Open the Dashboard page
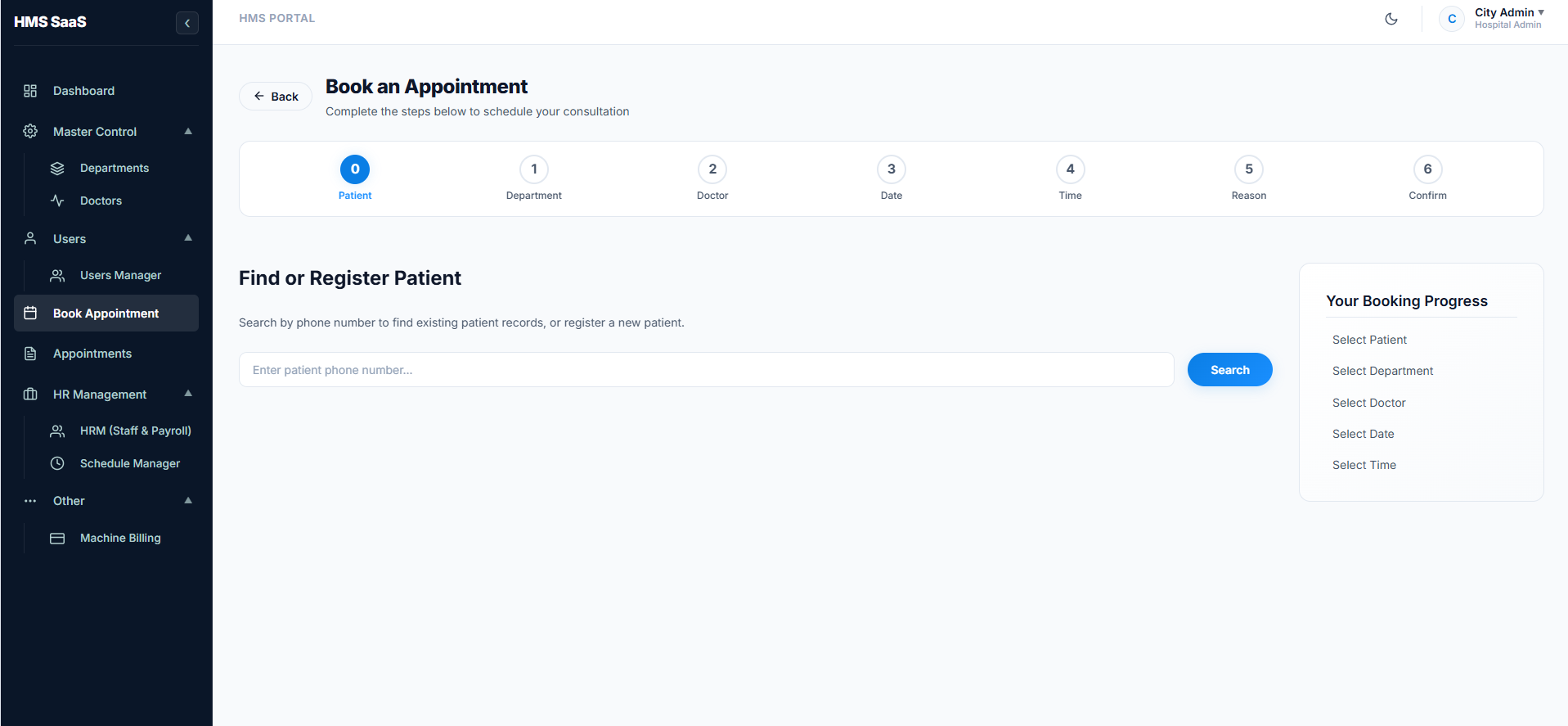The width and height of the screenshot is (1568, 726). 106,91
